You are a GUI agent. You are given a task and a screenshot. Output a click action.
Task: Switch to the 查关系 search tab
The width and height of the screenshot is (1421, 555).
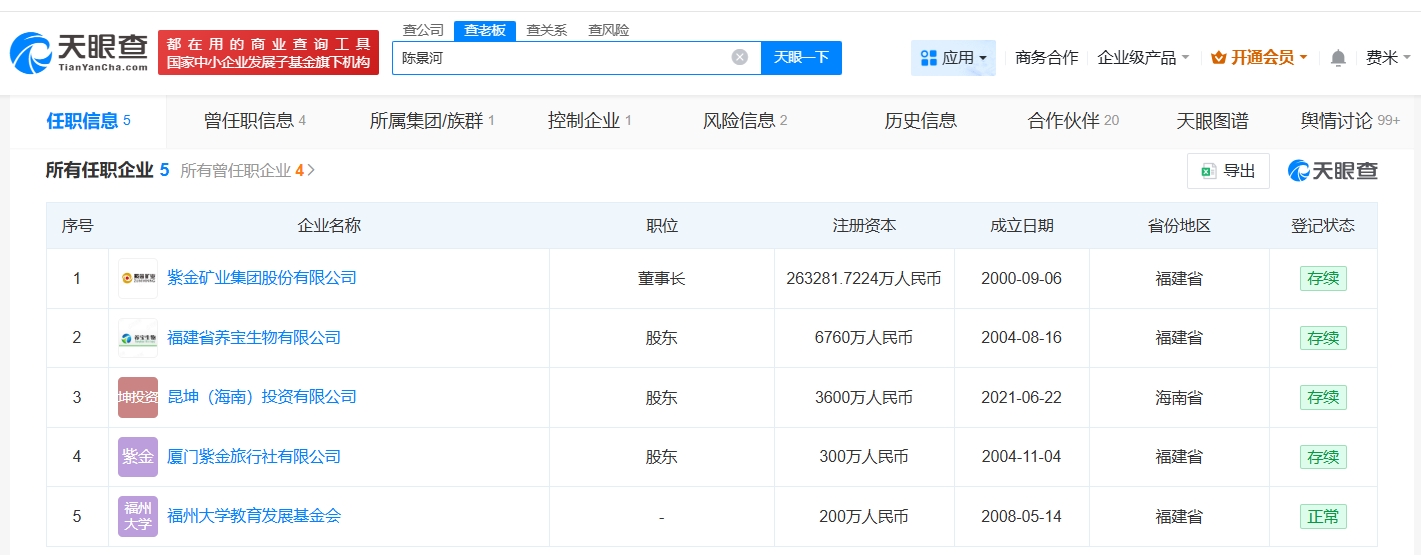[x=547, y=30]
